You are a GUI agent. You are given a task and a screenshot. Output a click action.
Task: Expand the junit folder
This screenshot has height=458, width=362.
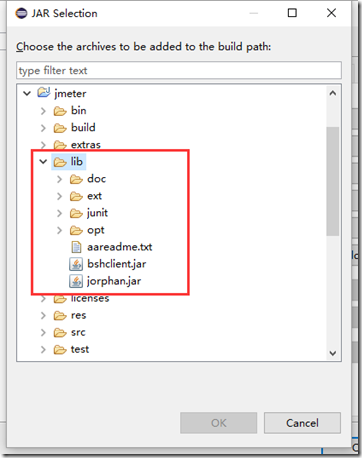(59, 213)
